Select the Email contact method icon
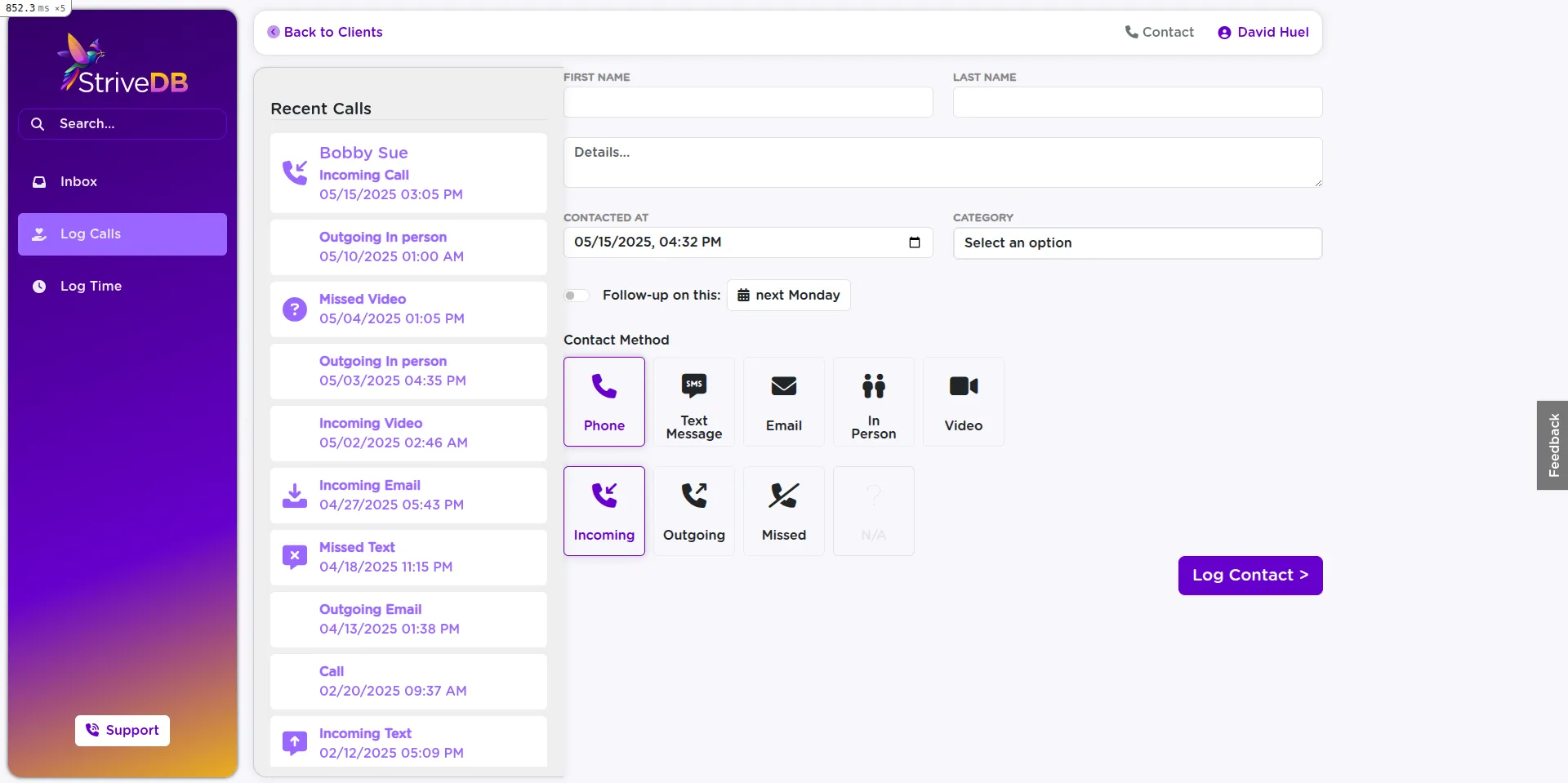 (x=783, y=401)
